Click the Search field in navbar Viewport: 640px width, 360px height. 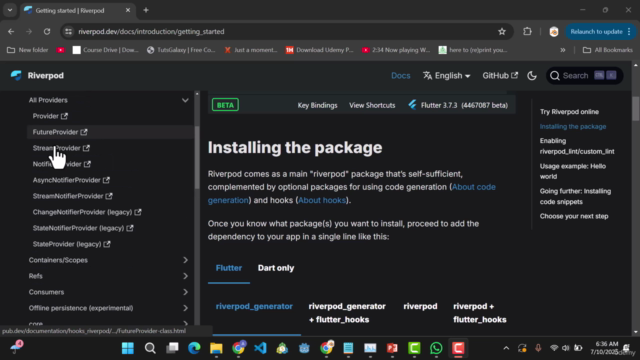click(584, 76)
